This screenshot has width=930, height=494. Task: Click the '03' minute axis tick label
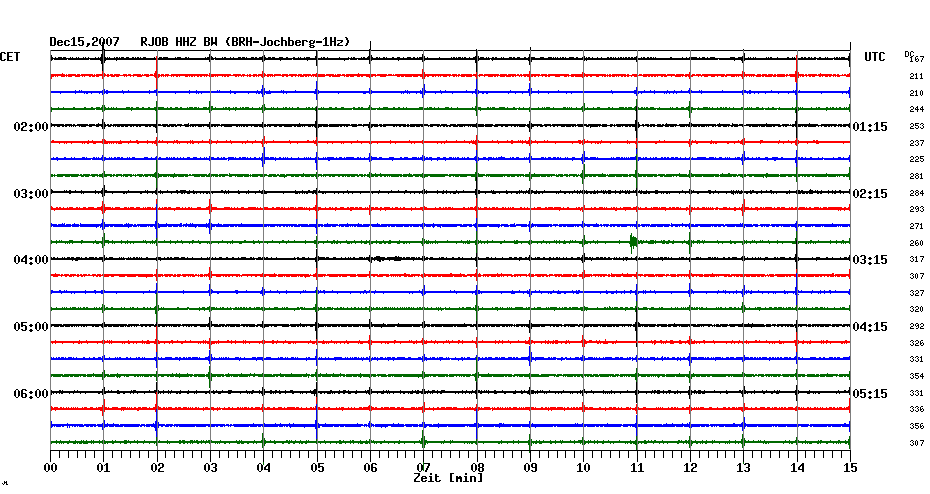click(210, 468)
